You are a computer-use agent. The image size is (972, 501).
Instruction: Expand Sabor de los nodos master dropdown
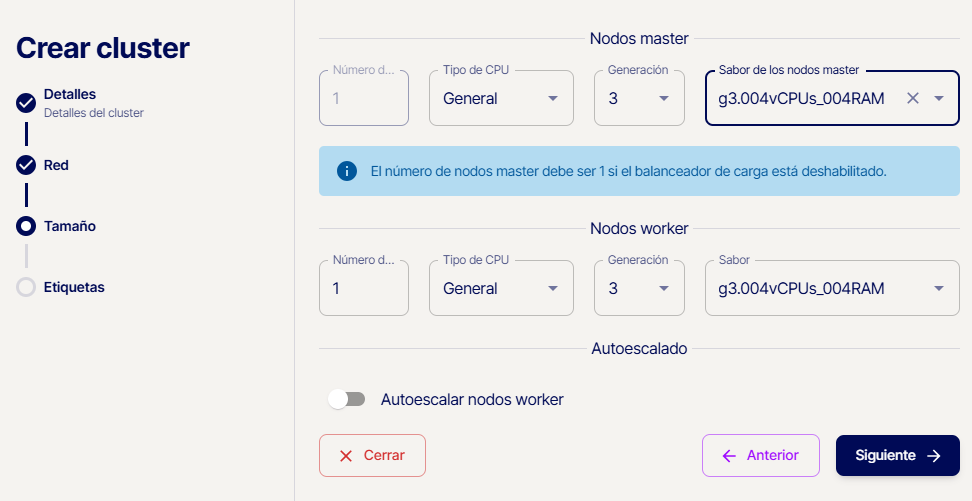pyautogui.click(x=939, y=98)
